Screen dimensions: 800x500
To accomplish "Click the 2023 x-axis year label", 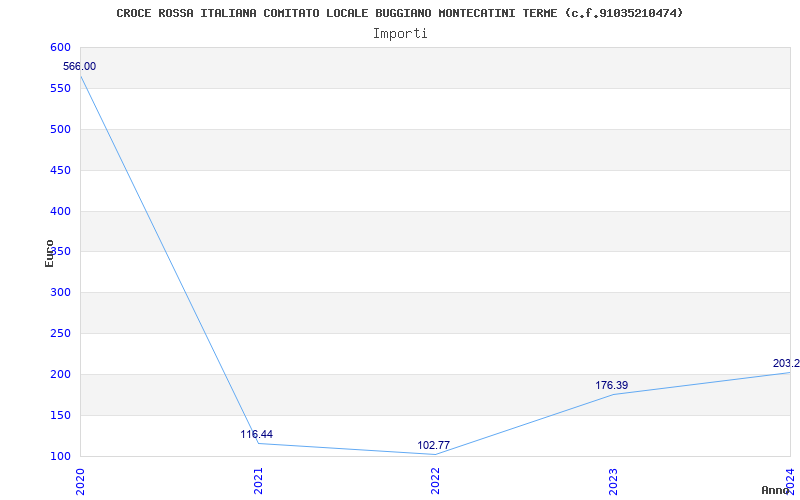I will coord(613,481).
